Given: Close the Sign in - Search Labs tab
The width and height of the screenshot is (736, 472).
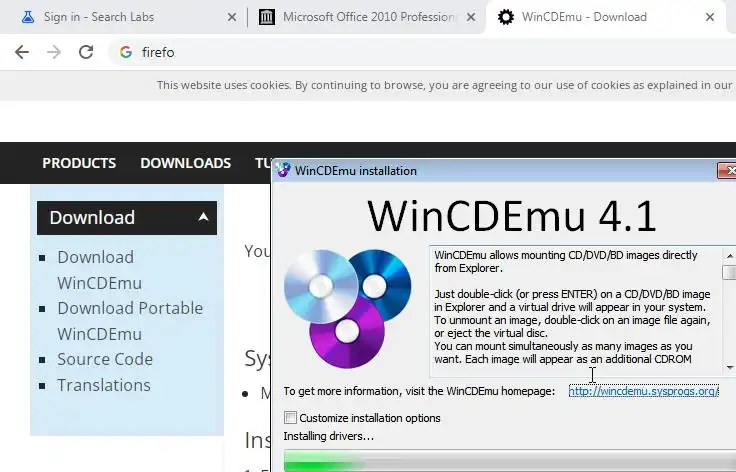Looking at the screenshot, I should click(232, 17).
